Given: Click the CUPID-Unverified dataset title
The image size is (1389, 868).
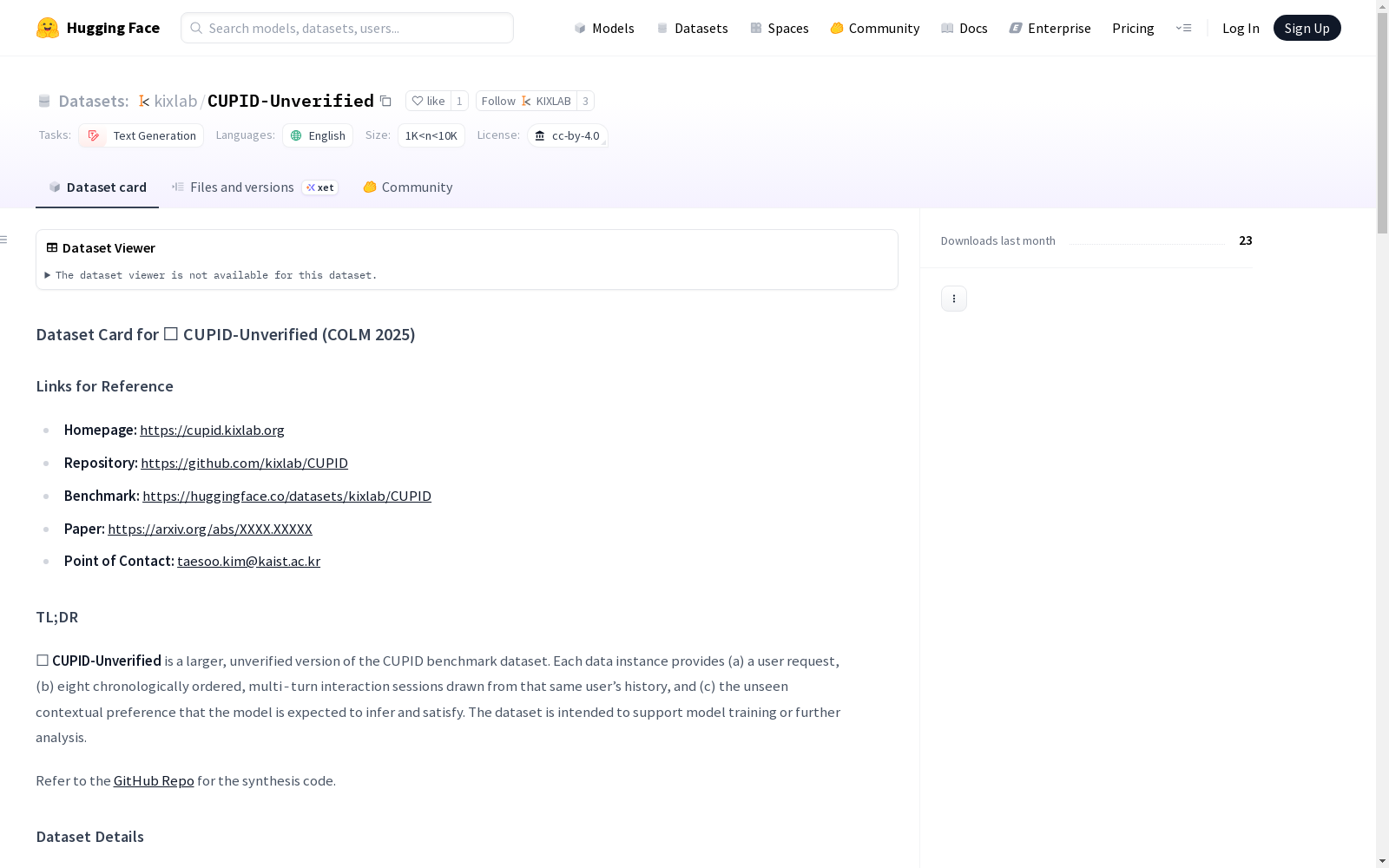Looking at the screenshot, I should [291, 101].
